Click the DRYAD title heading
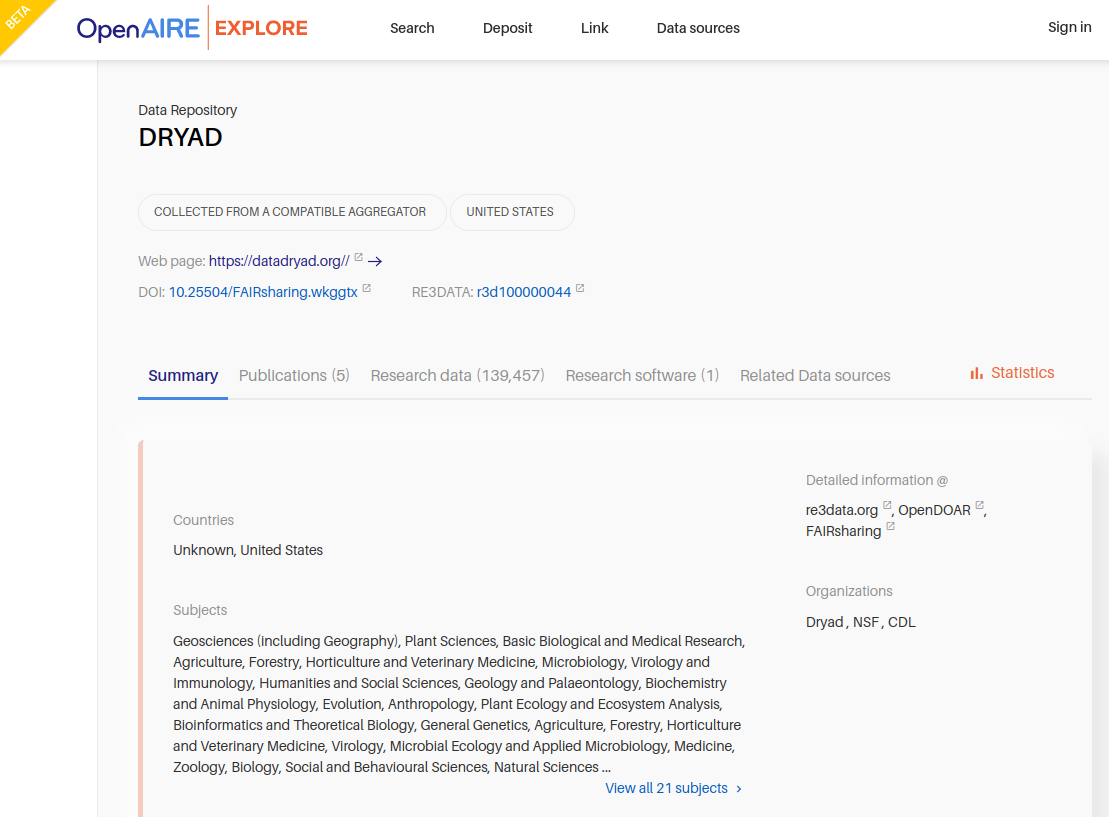1109x817 pixels. click(x=180, y=137)
